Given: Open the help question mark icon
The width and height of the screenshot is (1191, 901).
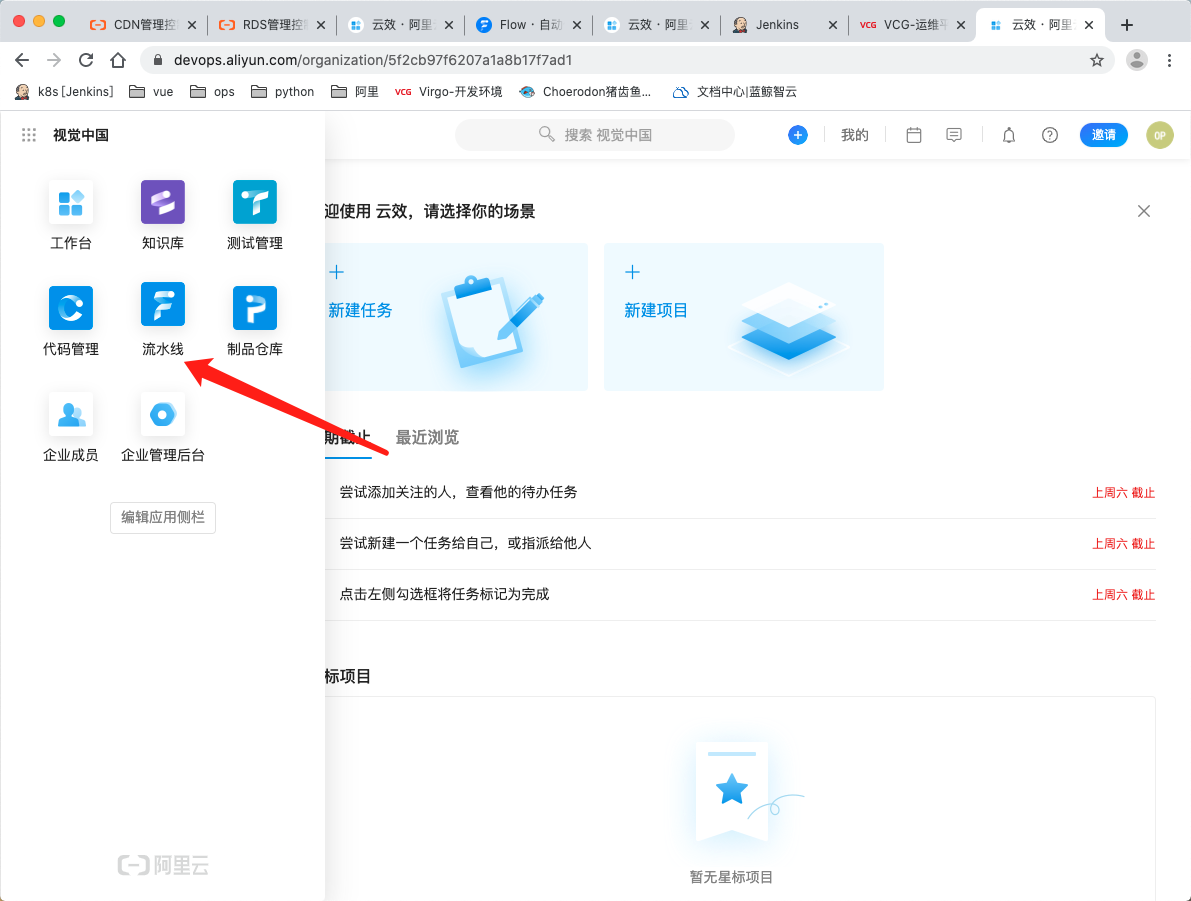Looking at the screenshot, I should [1050, 135].
